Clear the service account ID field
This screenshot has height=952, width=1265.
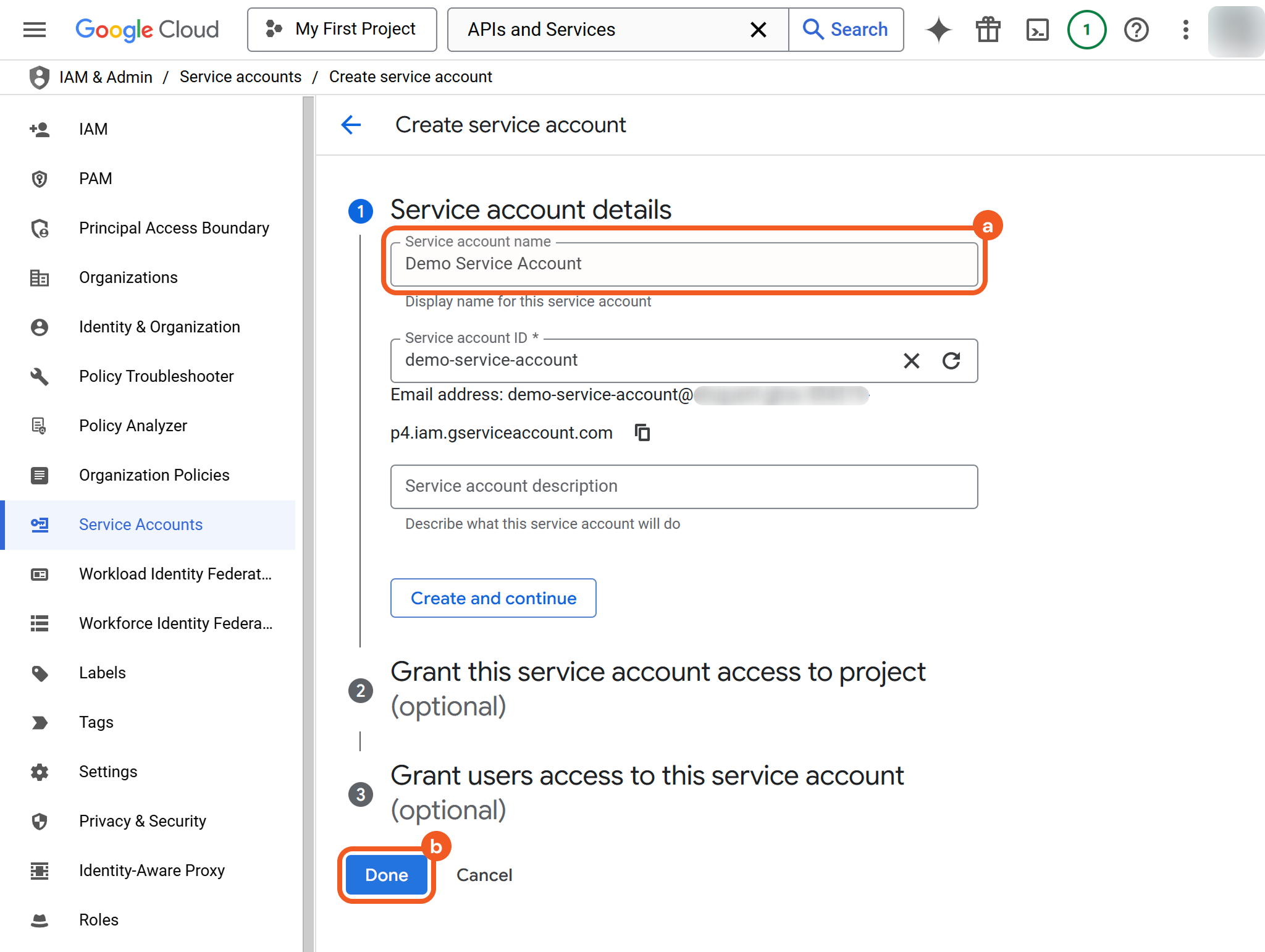pos(912,360)
